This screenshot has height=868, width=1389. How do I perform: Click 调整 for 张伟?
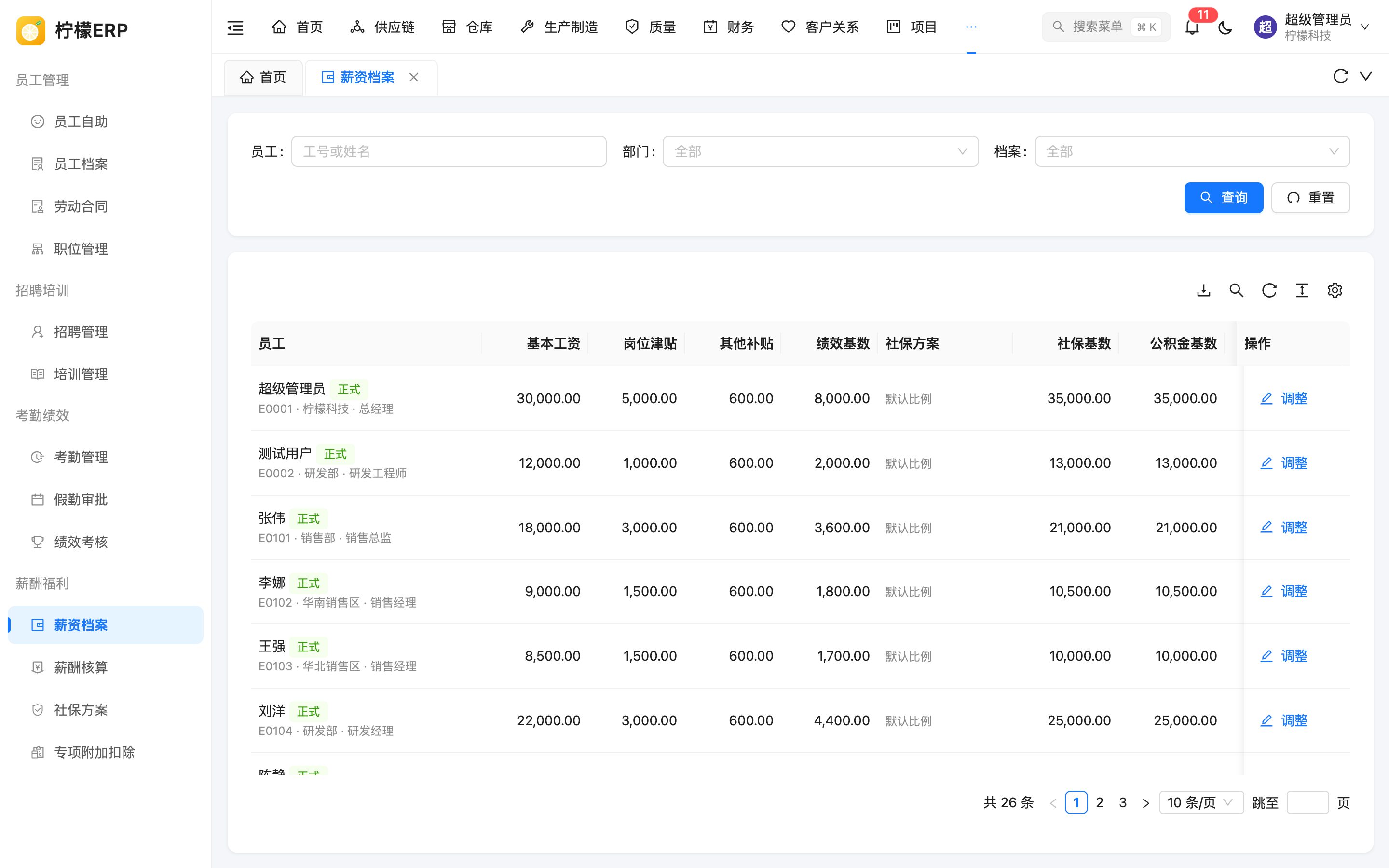[x=1283, y=528]
